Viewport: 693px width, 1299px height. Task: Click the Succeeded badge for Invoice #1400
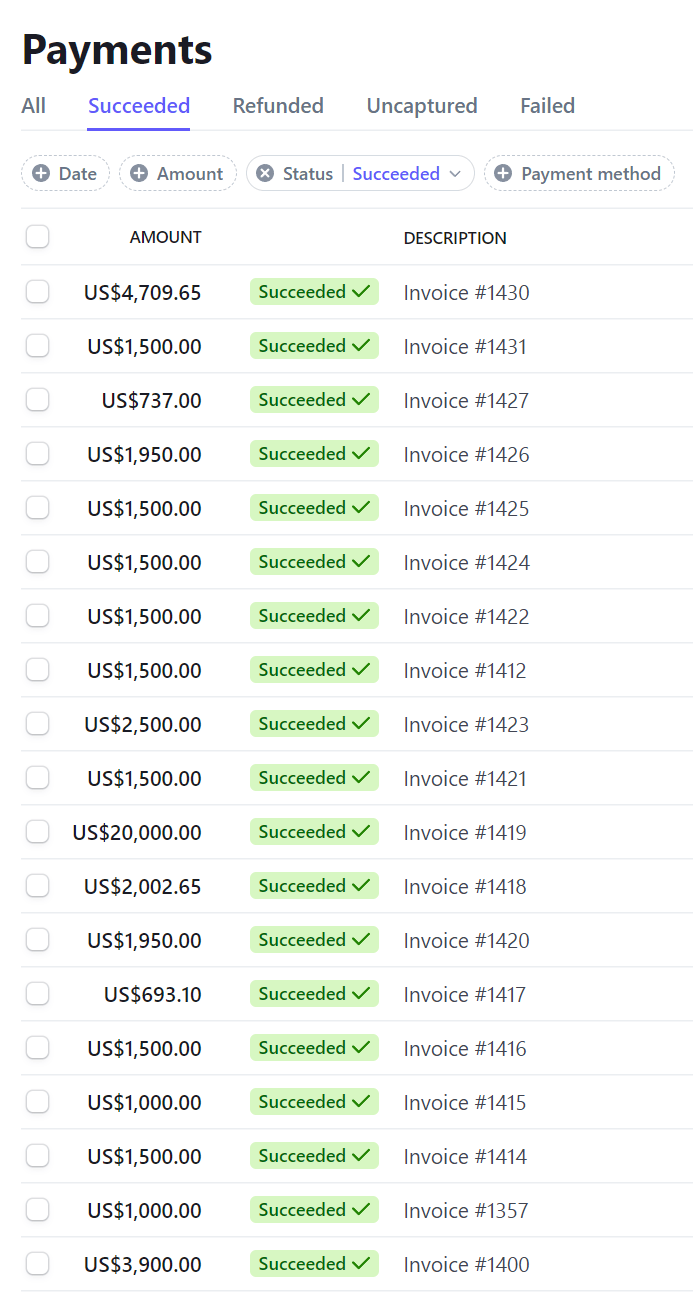(314, 1264)
